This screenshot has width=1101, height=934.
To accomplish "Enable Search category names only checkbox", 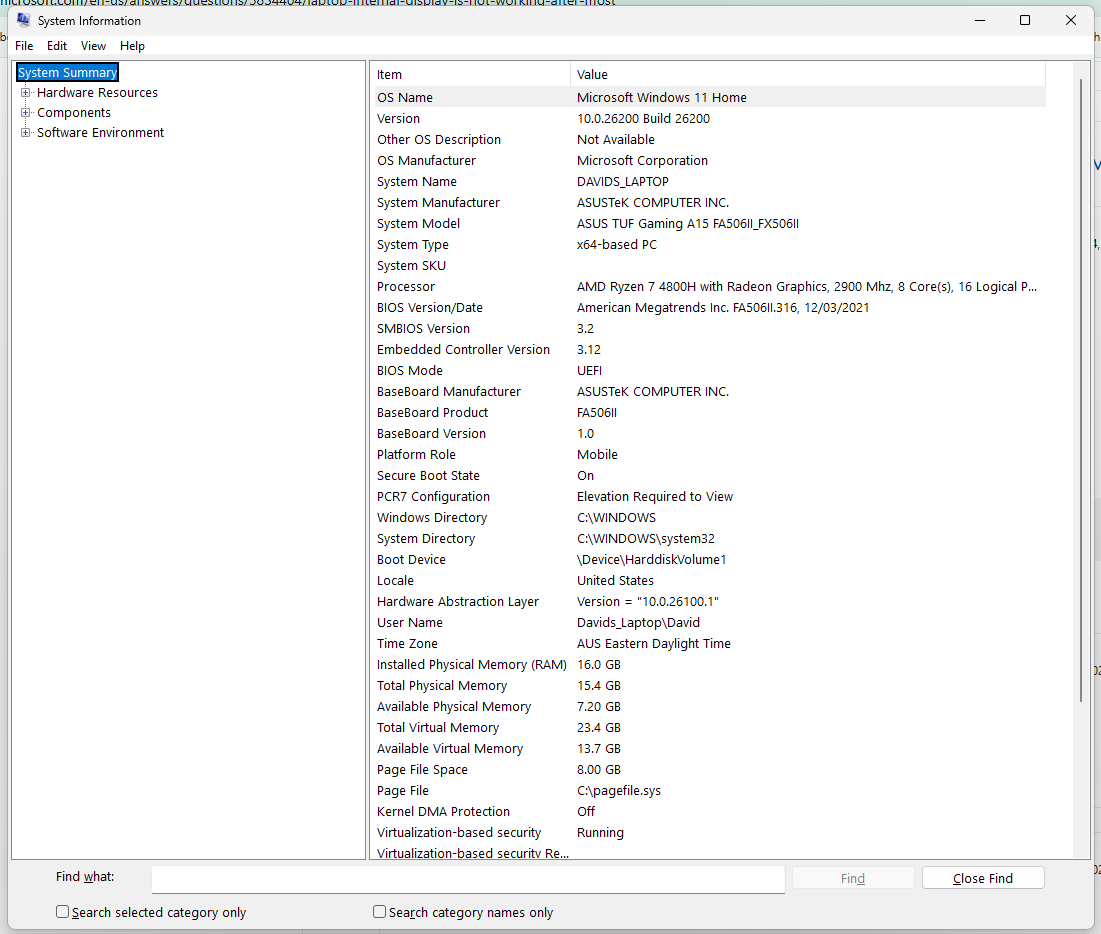I will pyautogui.click(x=380, y=912).
